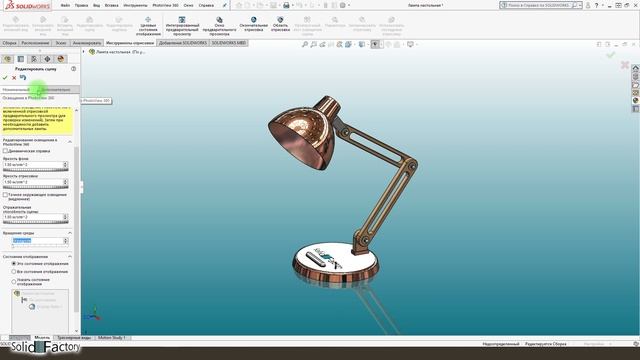This screenshot has height=360, width=640.
Task: Click the rendering brightness slider
Action: pos(36,187)
